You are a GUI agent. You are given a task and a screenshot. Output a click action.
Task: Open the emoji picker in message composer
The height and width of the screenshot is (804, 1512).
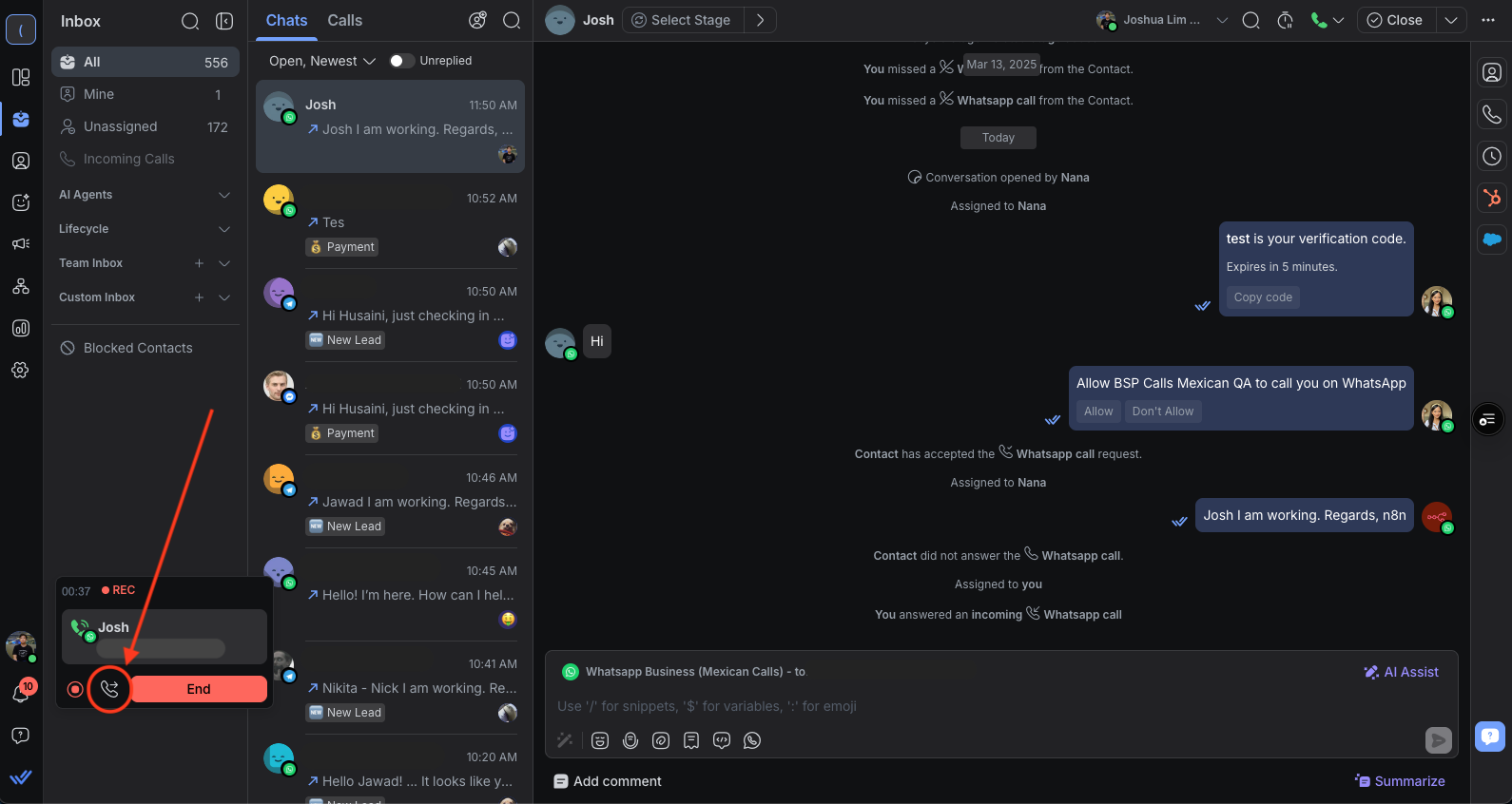click(600, 740)
